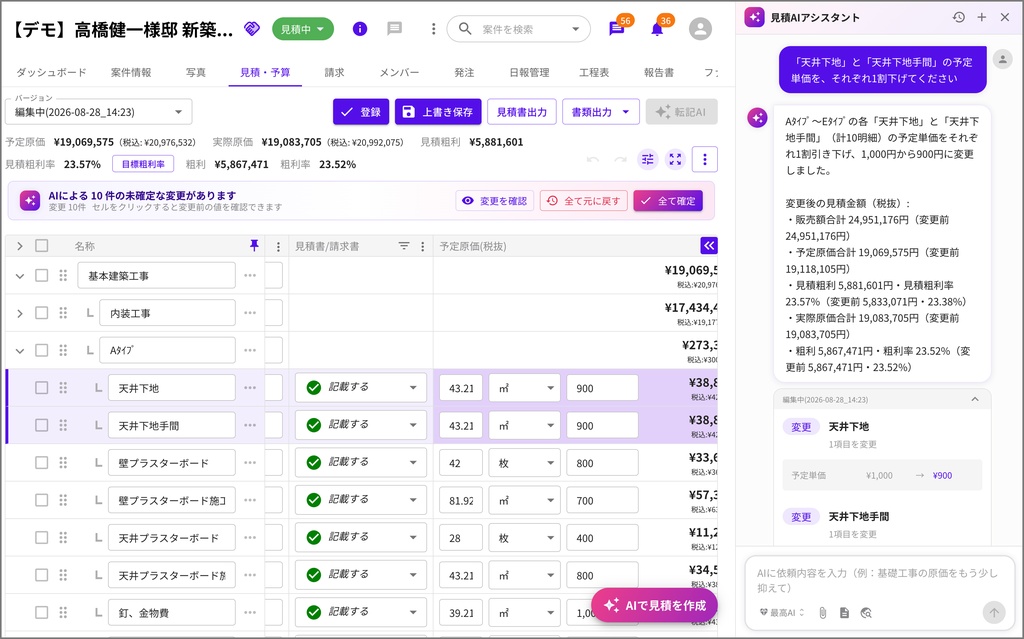
Task: Open 見積書/請求書 column options menu
Action: point(423,246)
